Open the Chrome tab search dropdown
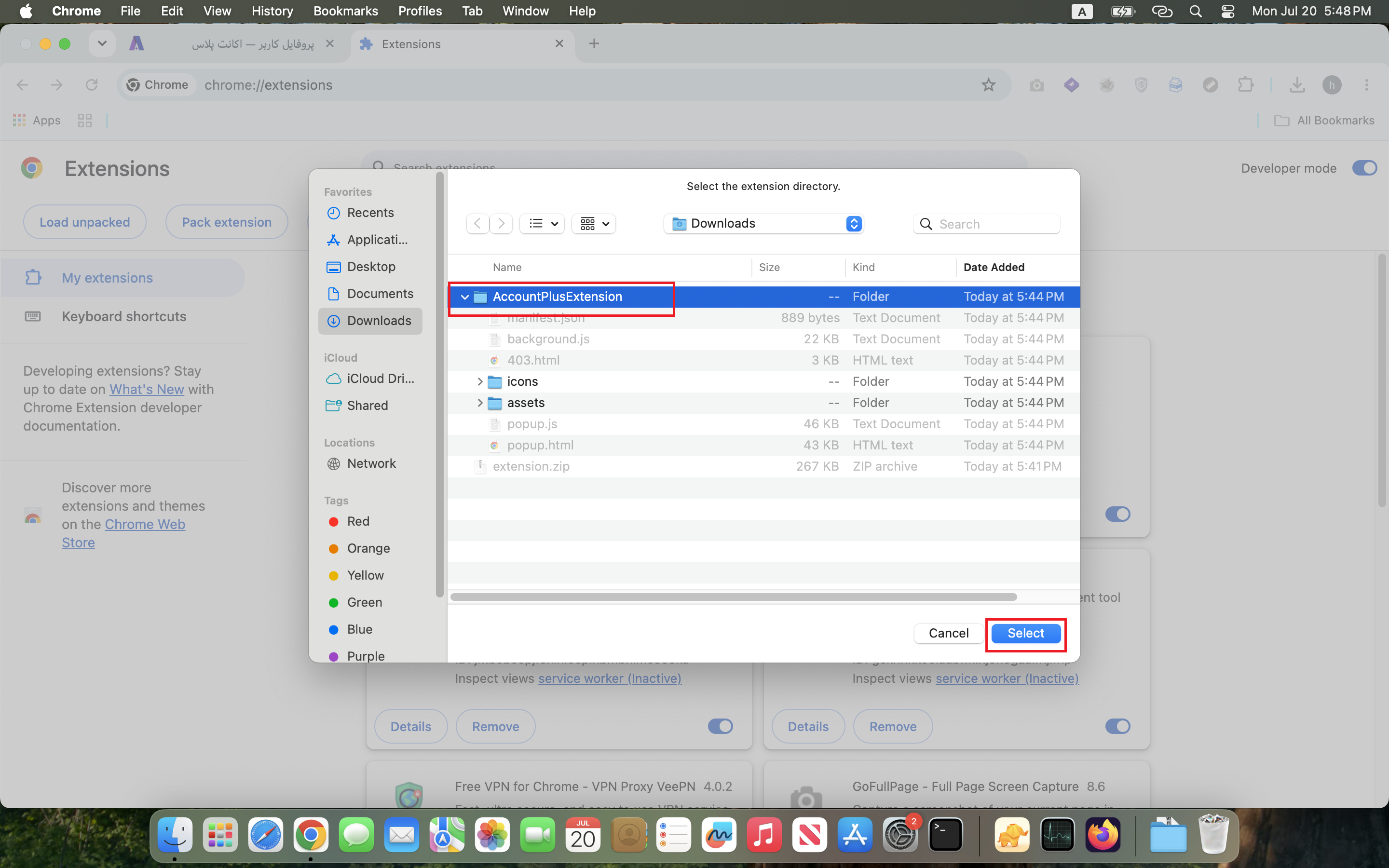 [x=102, y=43]
